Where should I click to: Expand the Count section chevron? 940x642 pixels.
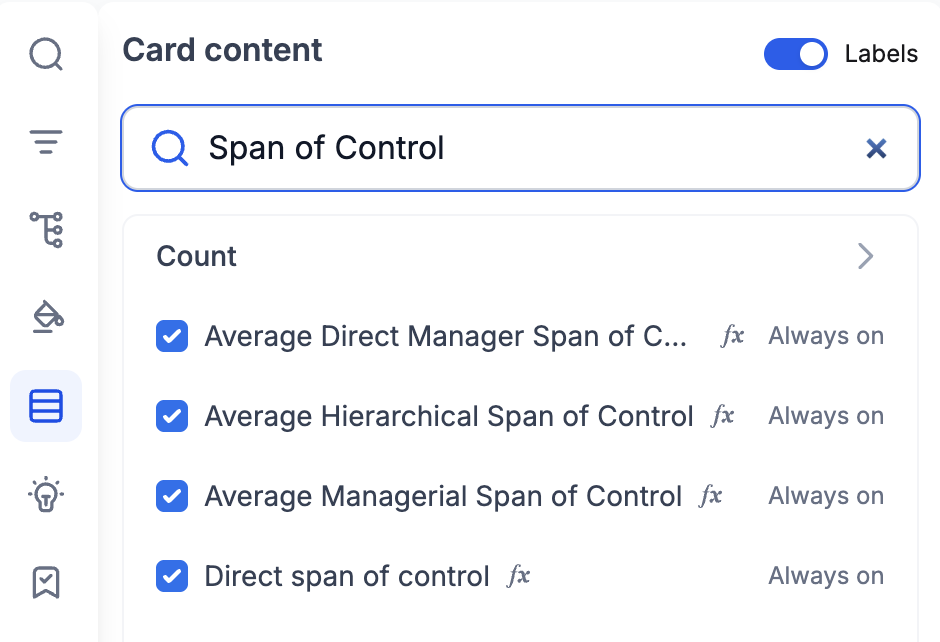(866, 257)
